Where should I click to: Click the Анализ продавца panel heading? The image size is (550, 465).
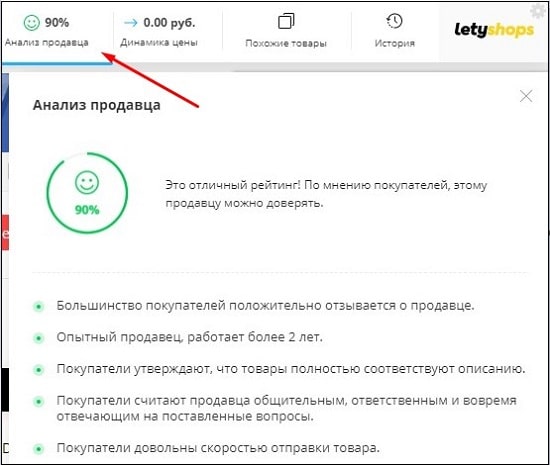tap(96, 105)
